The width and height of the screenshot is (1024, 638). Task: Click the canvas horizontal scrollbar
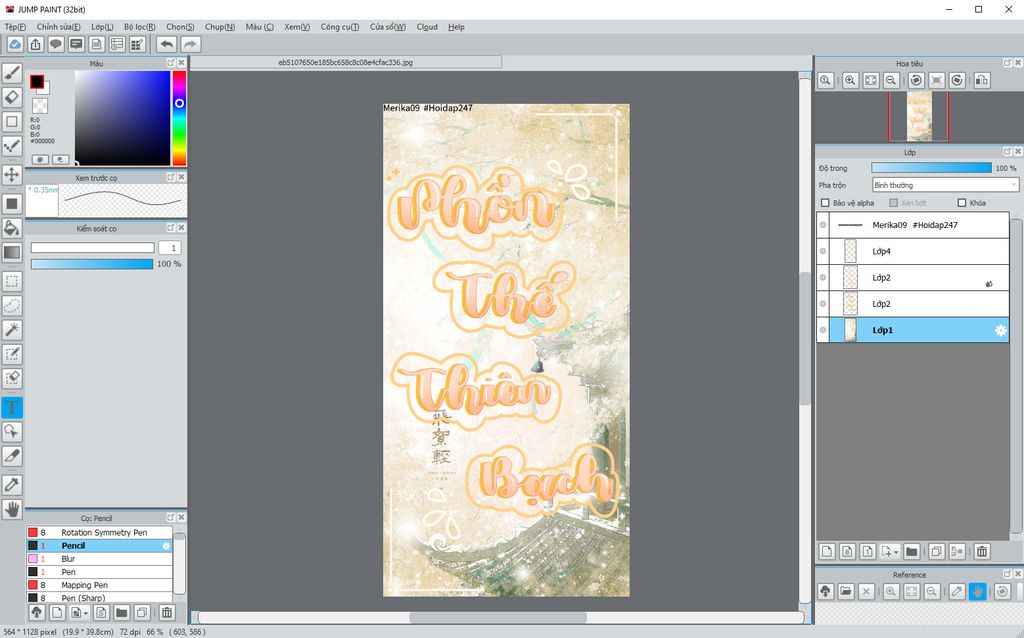point(498,617)
